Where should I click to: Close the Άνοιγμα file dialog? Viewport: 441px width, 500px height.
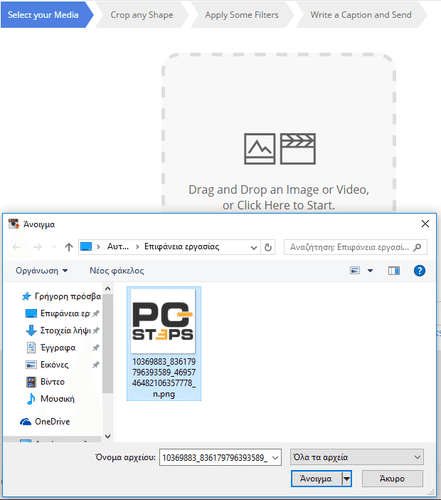pos(425,224)
